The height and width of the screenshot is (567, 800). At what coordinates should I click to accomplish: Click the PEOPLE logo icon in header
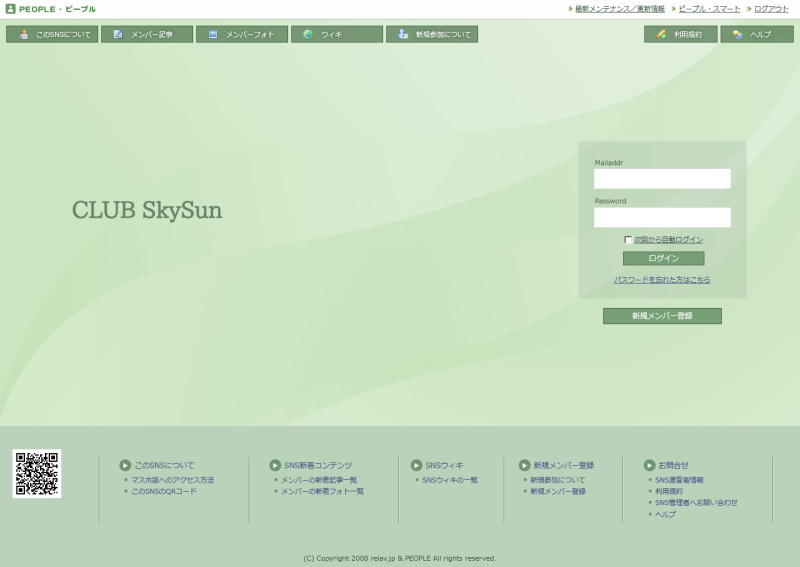click(11, 9)
